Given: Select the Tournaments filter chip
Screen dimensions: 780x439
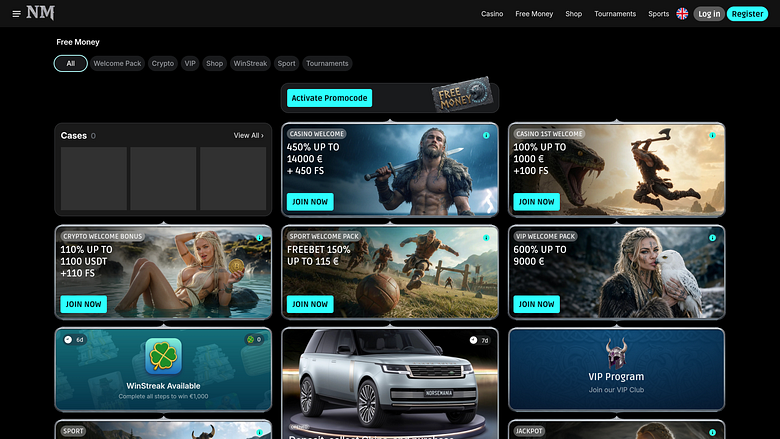Looking at the screenshot, I should 327,64.
